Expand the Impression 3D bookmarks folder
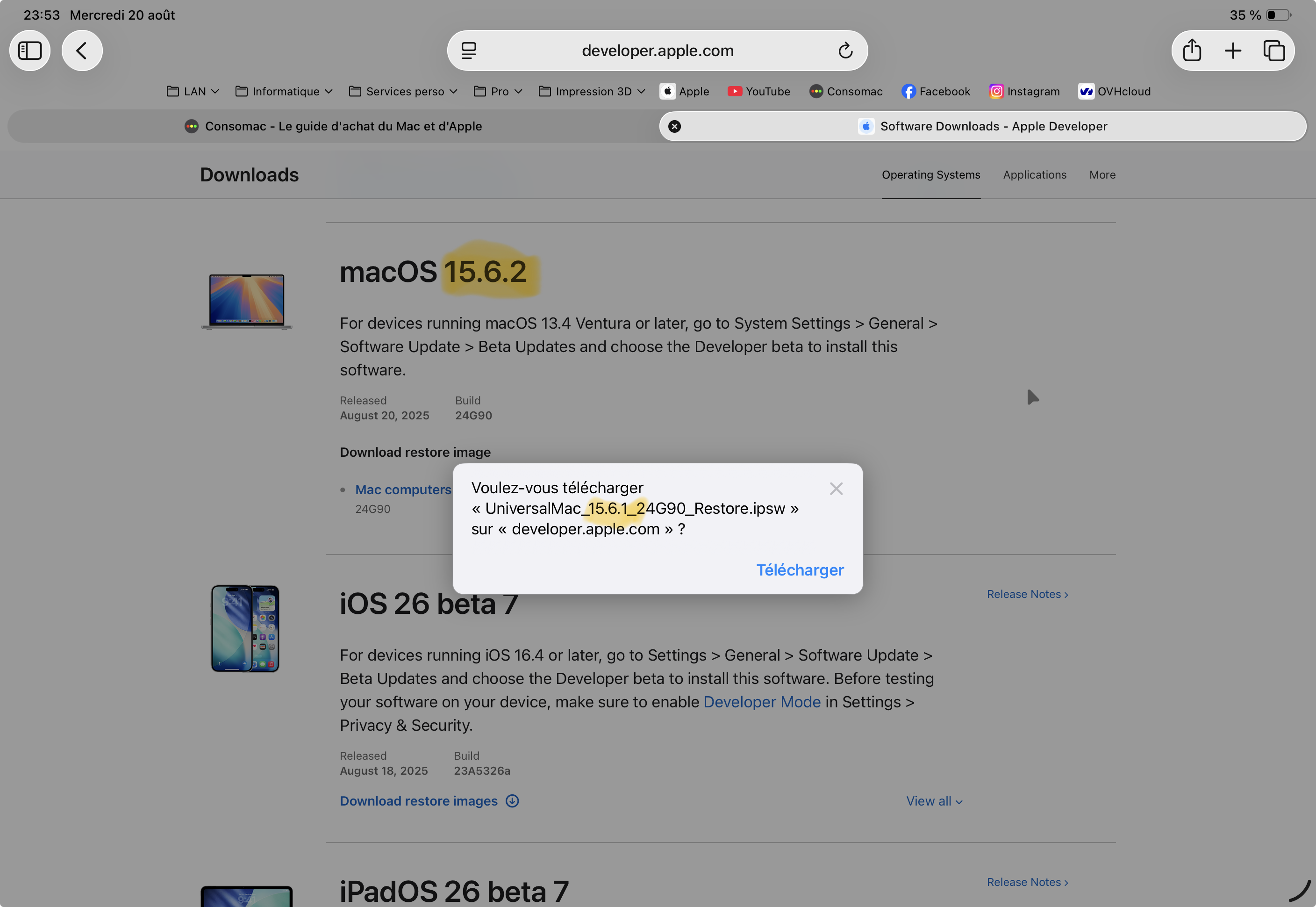The height and width of the screenshot is (907, 1316). (x=592, y=92)
